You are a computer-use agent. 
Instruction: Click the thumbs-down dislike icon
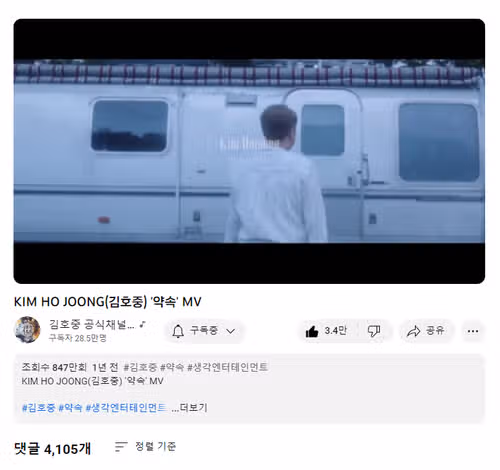pyautogui.click(x=374, y=331)
